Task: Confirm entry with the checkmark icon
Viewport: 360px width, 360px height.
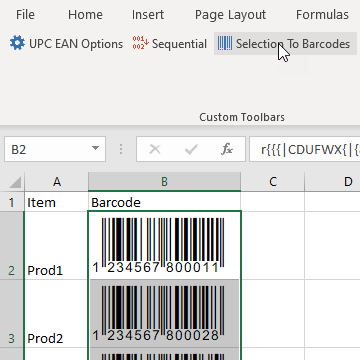Action: coord(191,150)
